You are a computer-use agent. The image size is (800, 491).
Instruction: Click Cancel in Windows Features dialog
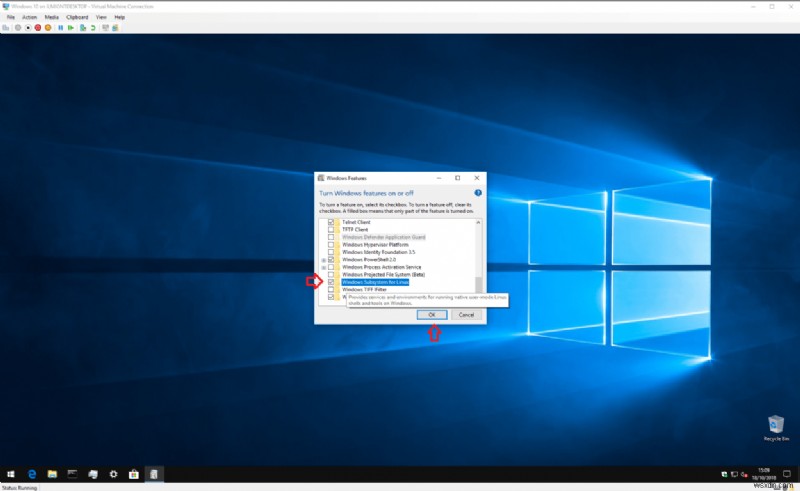(466, 315)
